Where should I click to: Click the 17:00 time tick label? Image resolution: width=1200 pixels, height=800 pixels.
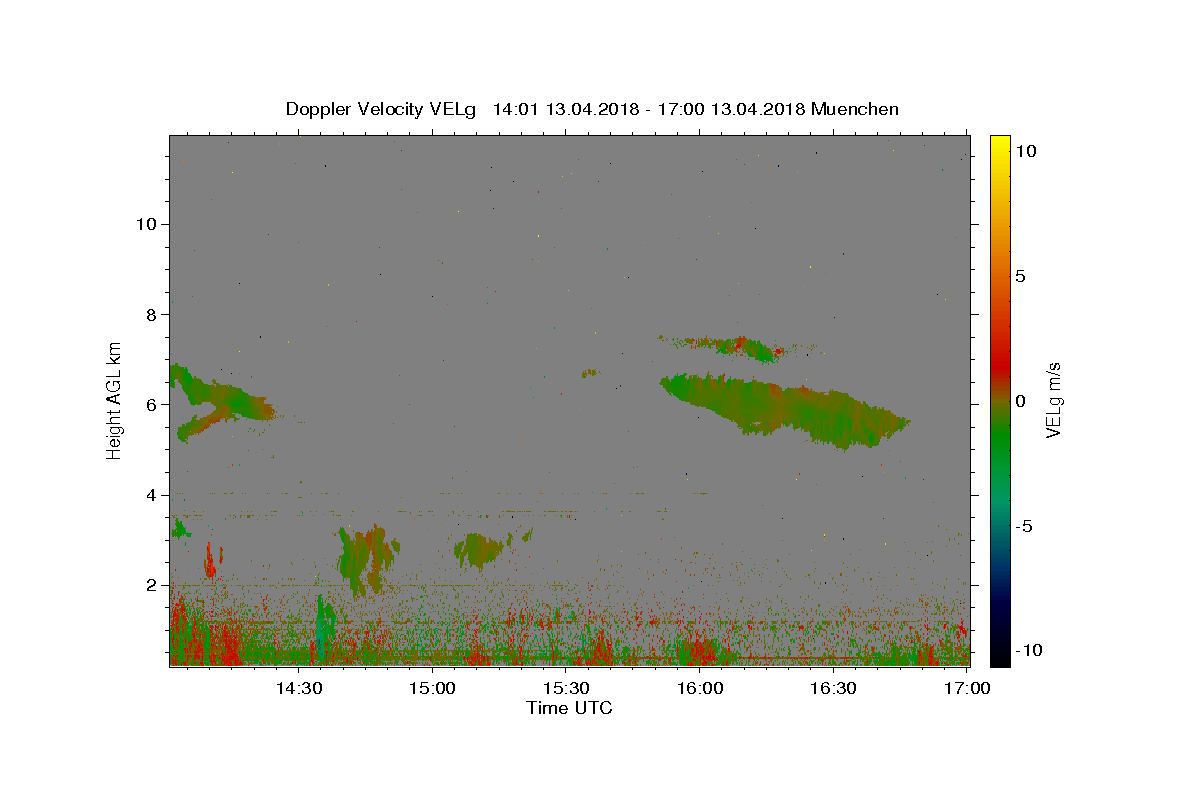(967, 688)
